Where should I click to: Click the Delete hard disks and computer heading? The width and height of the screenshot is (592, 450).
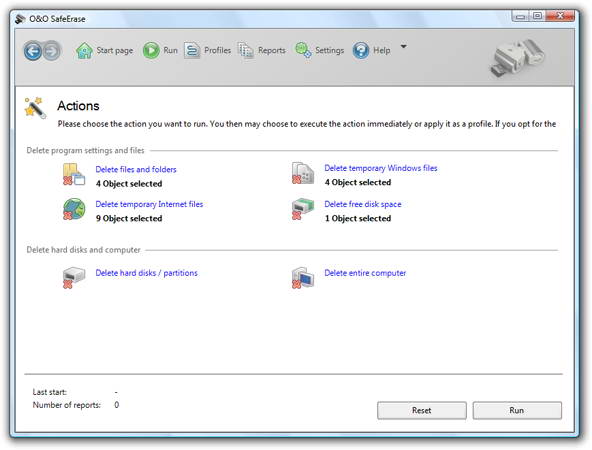(x=83, y=250)
